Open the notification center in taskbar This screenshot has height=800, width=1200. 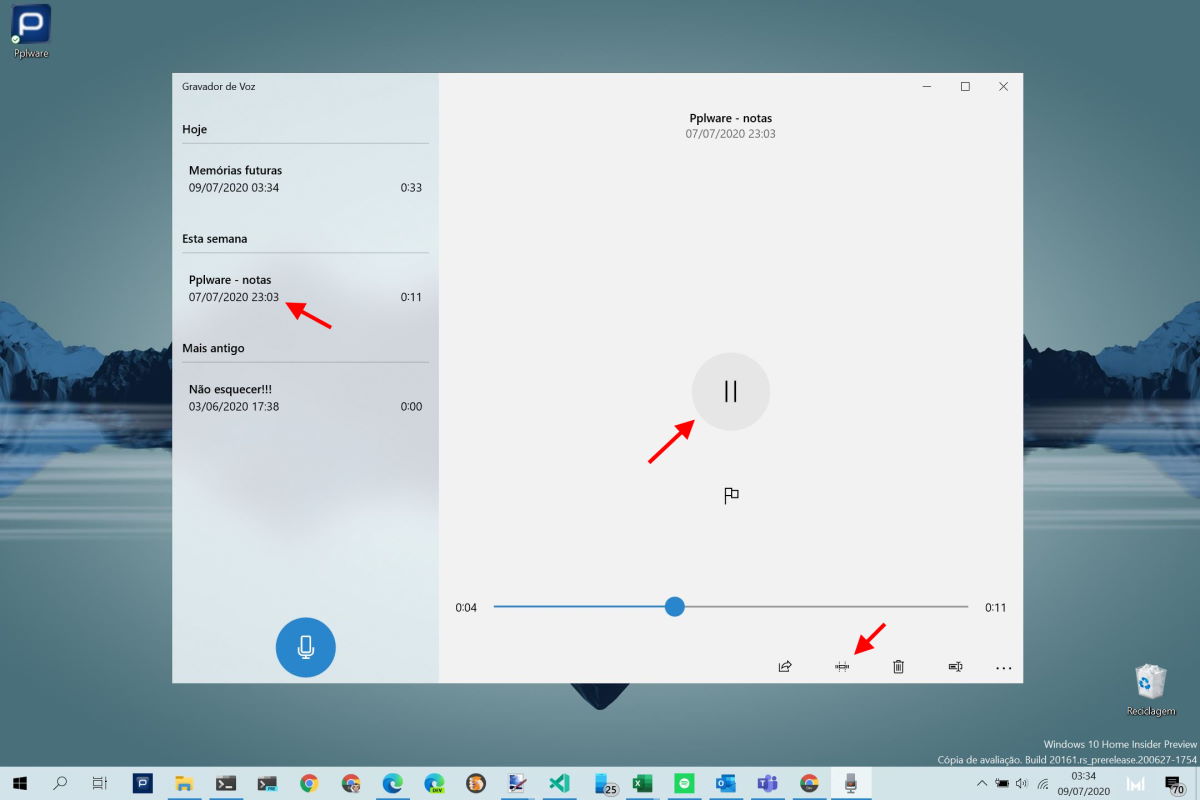[1174, 783]
